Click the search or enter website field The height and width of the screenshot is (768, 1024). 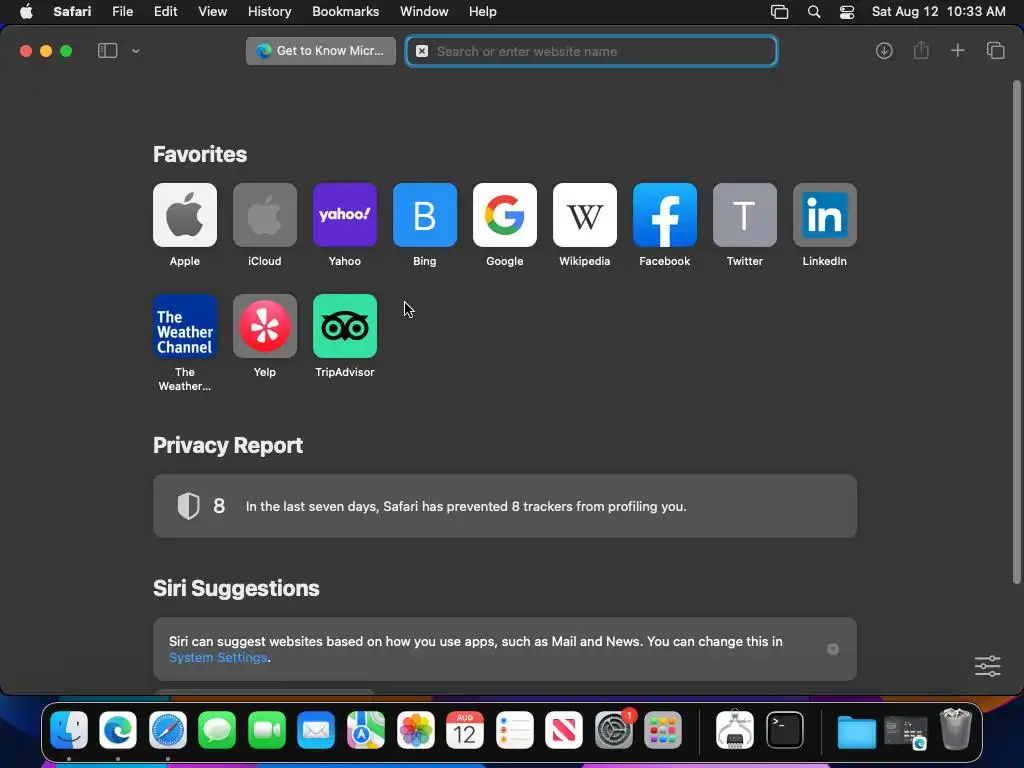click(x=592, y=51)
